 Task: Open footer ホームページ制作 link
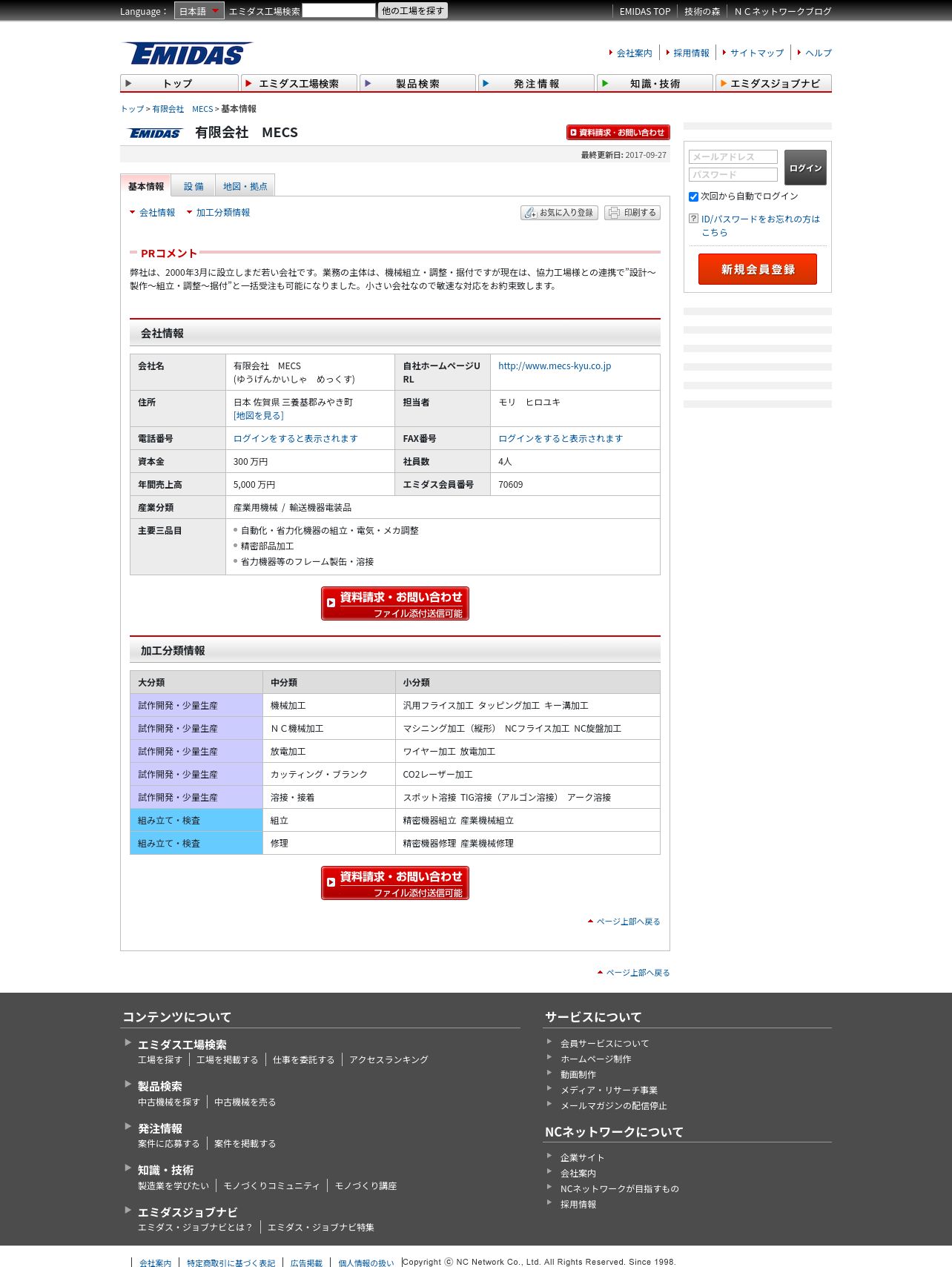(x=596, y=1059)
